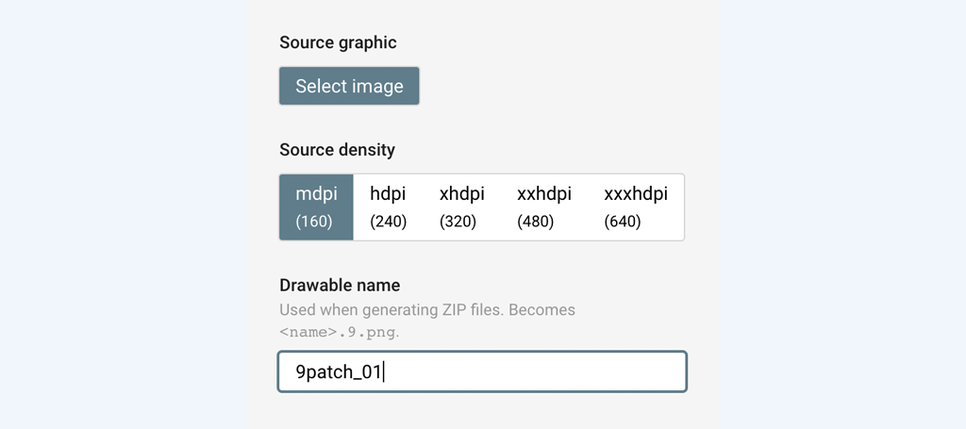Set source density to xxxhdpi

point(635,207)
